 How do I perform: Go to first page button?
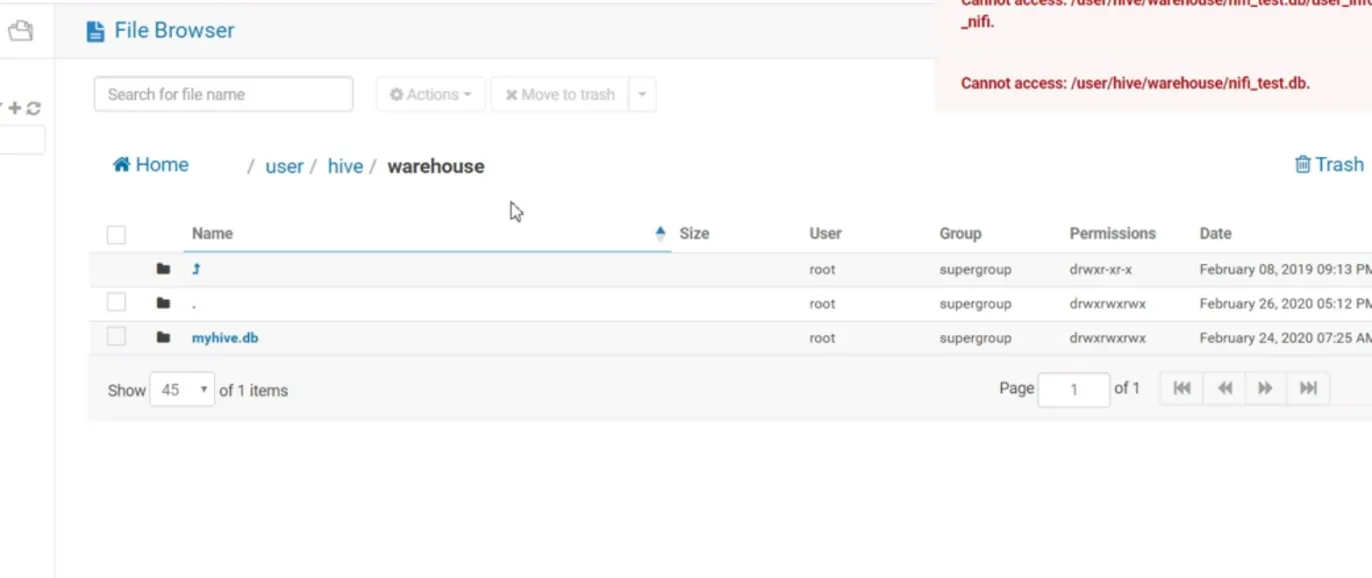coord(1181,388)
